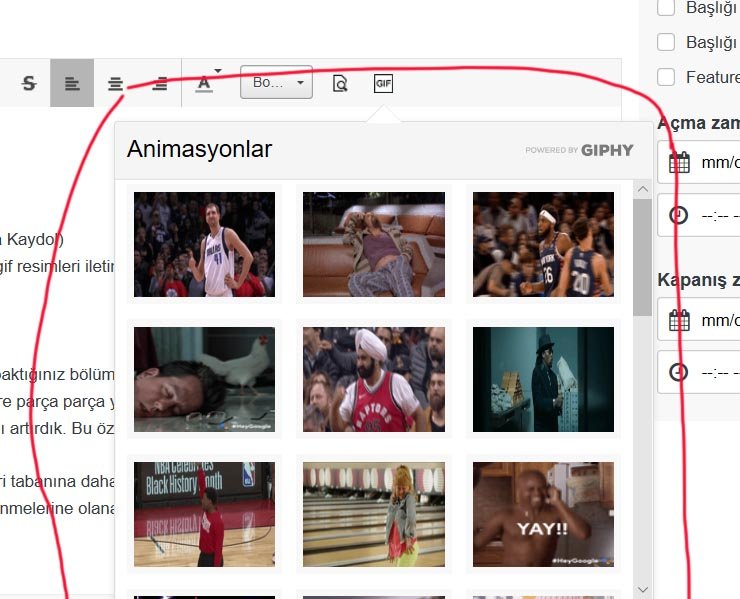Align text right
The image size is (740, 599).
[160, 84]
